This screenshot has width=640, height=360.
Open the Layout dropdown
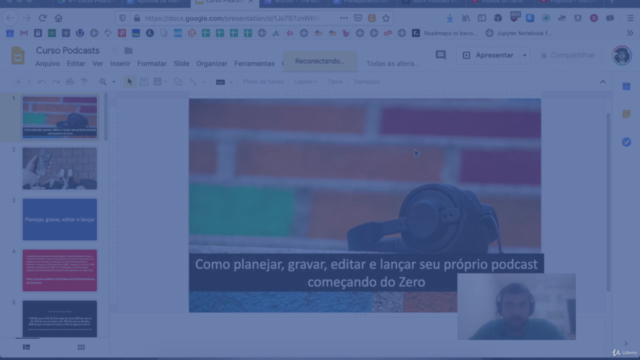tap(305, 82)
